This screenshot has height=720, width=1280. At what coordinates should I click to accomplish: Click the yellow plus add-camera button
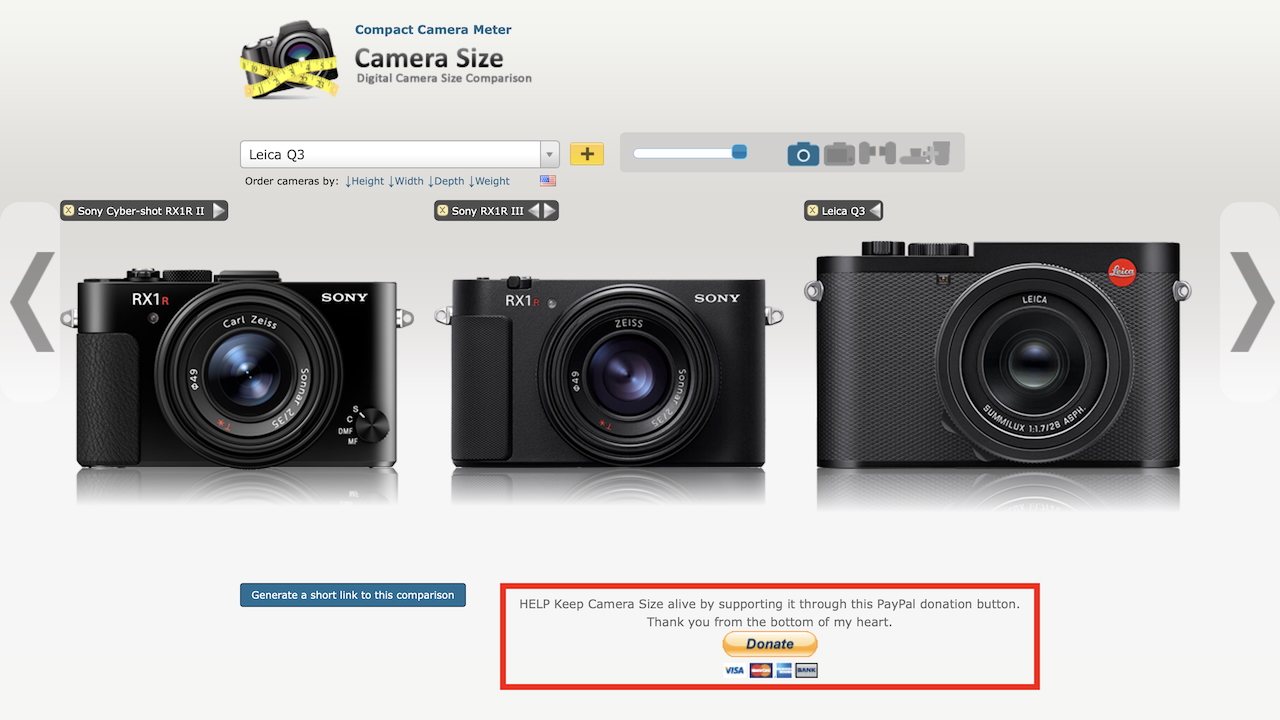point(587,154)
